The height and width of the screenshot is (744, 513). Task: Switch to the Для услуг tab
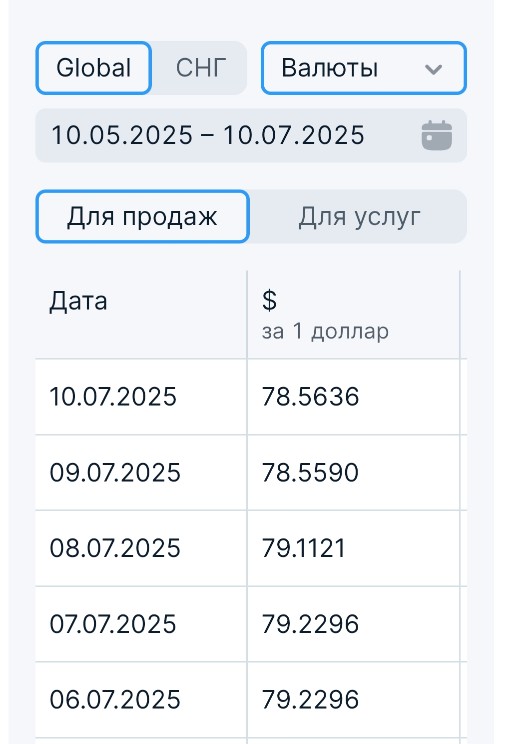click(359, 217)
